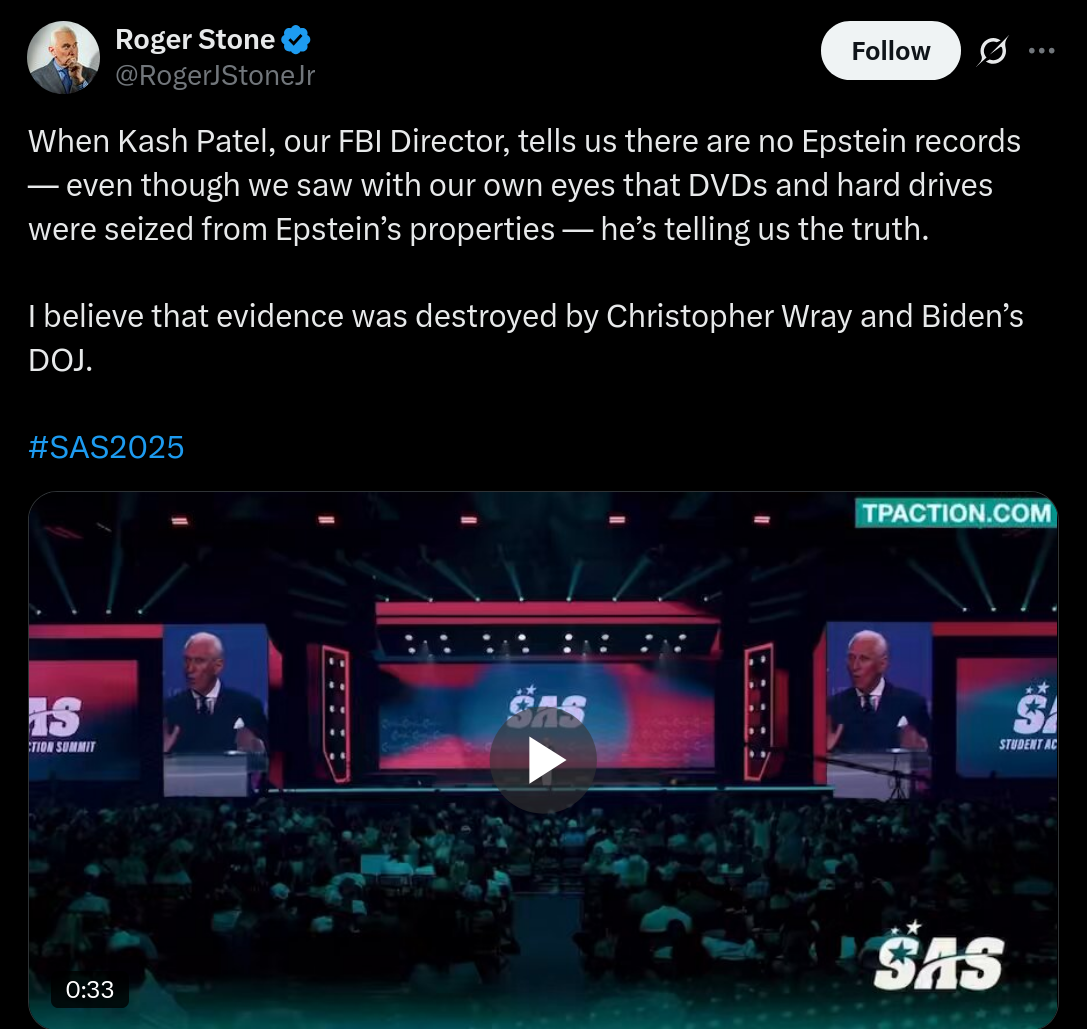Image resolution: width=1087 pixels, height=1029 pixels.
Task: Click the blue verified badge
Action: pos(296,40)
